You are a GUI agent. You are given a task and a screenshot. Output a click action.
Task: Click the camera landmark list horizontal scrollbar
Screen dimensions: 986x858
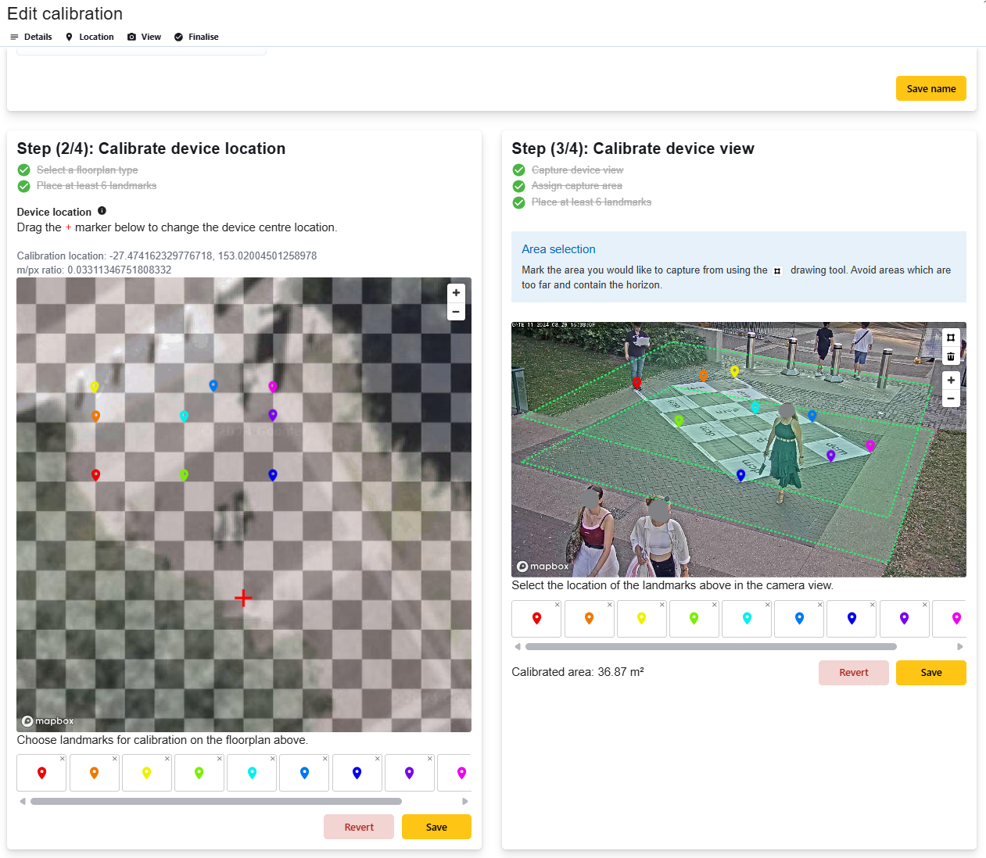point(711,647)
